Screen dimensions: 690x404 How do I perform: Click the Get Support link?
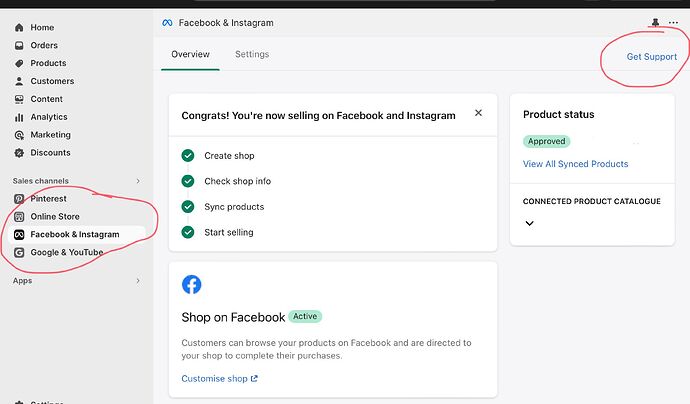click(x=651, y=57)
